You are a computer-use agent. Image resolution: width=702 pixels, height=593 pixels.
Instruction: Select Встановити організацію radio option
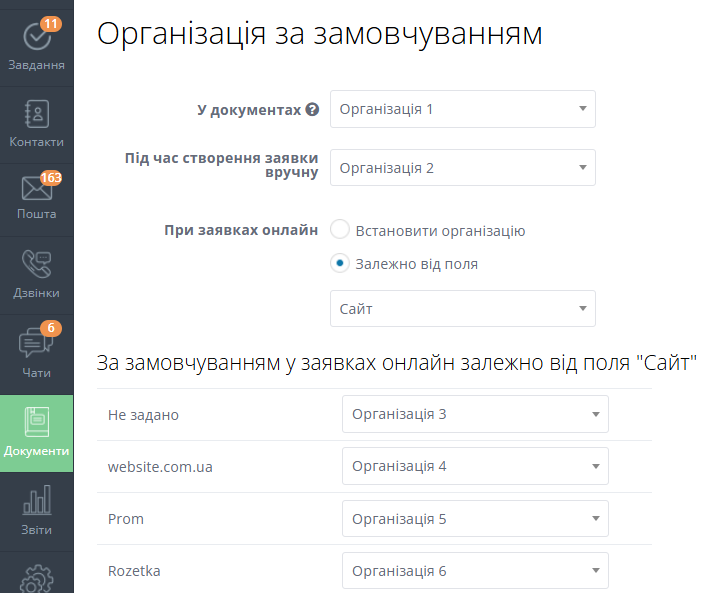(x=340, y=230)
